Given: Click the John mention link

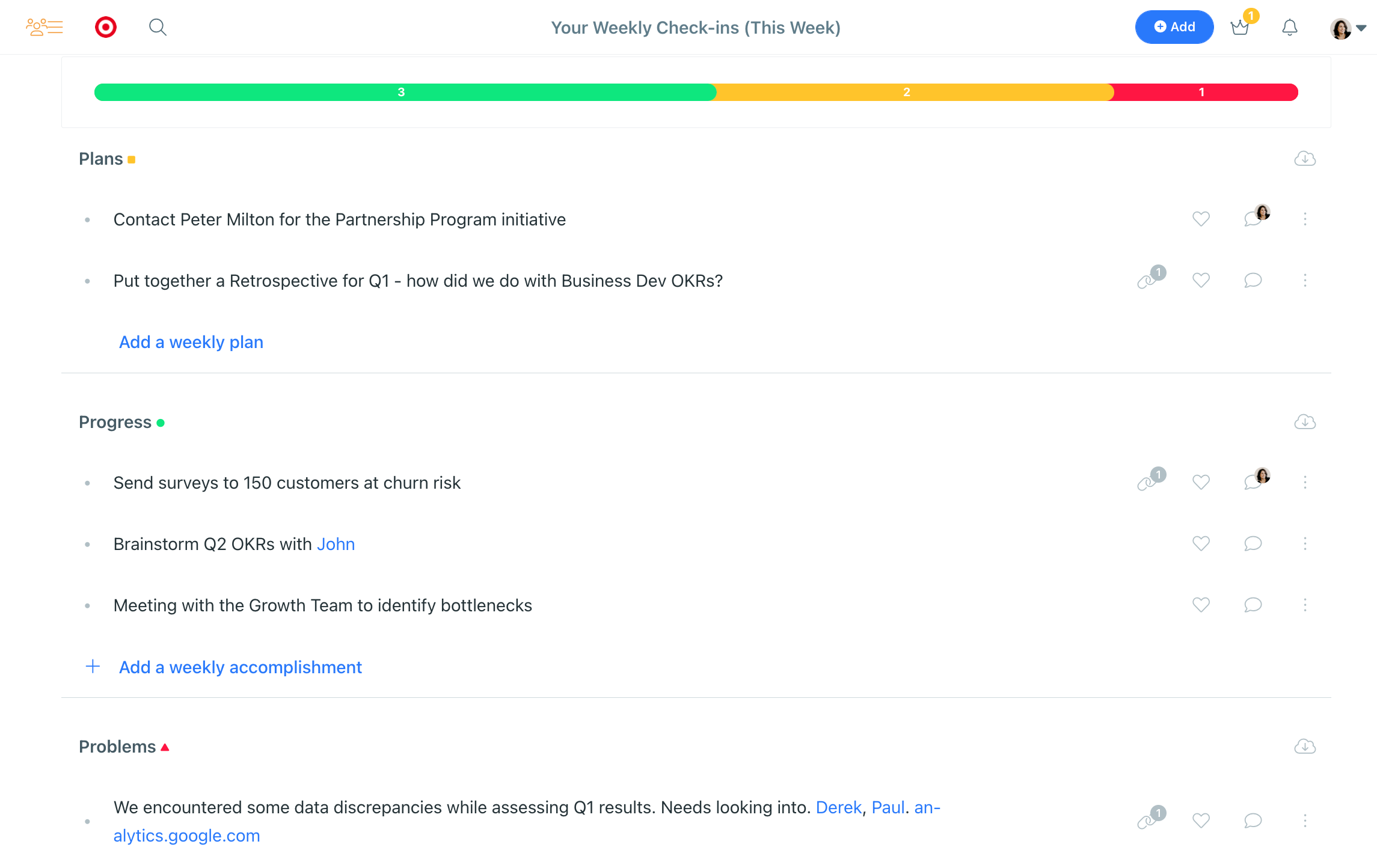Looking at the screenshot, I should tap(336, 544).
